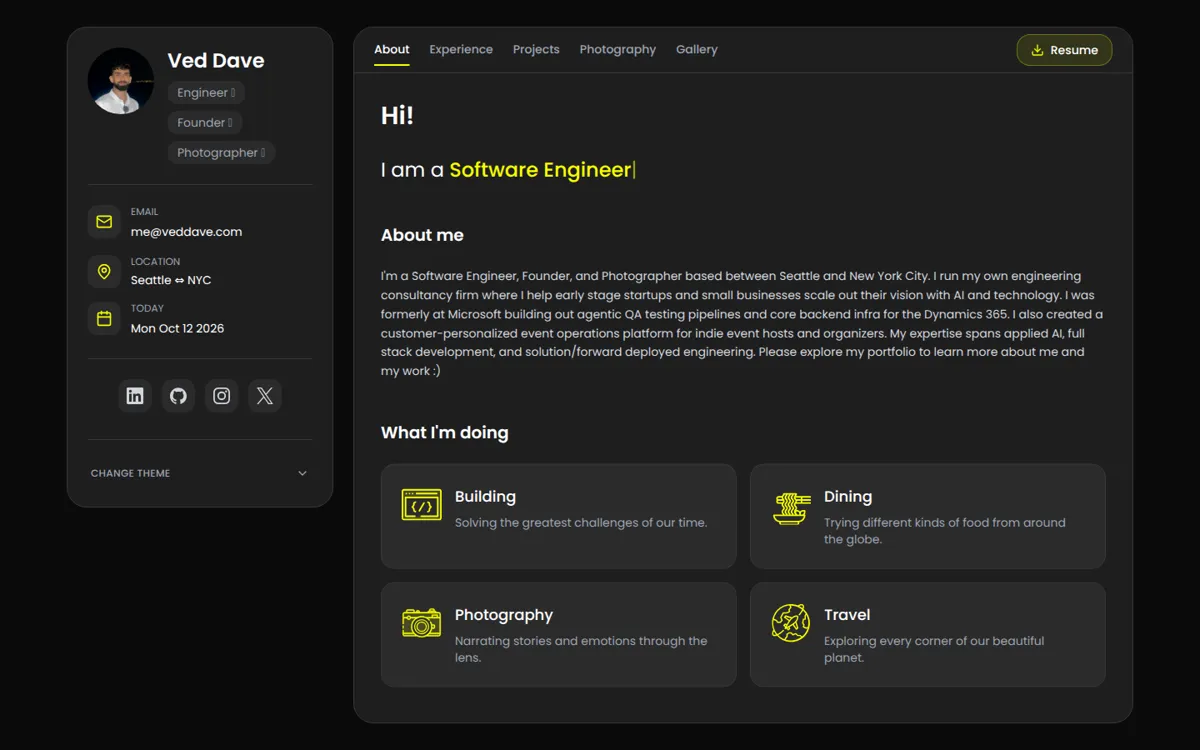The height and width of the screenshot is (750, 1200).
Task: Open the Instagram profile icon
Action: (222, 396)
